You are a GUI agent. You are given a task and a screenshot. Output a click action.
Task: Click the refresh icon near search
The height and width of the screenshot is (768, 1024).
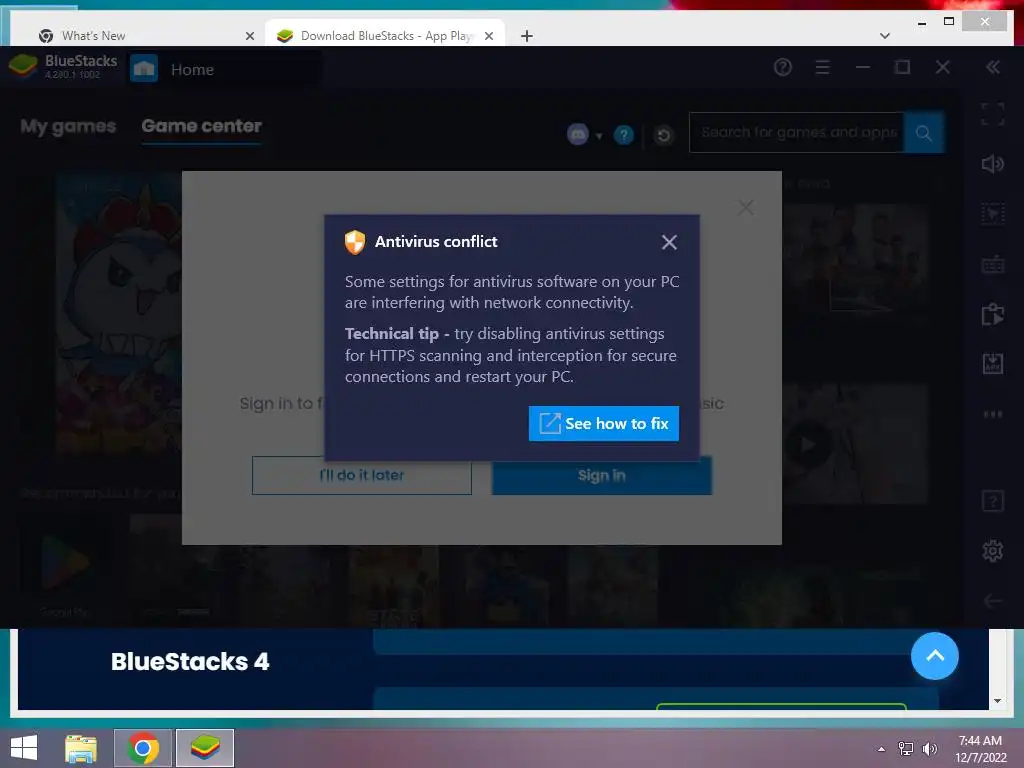coord(664,135)
